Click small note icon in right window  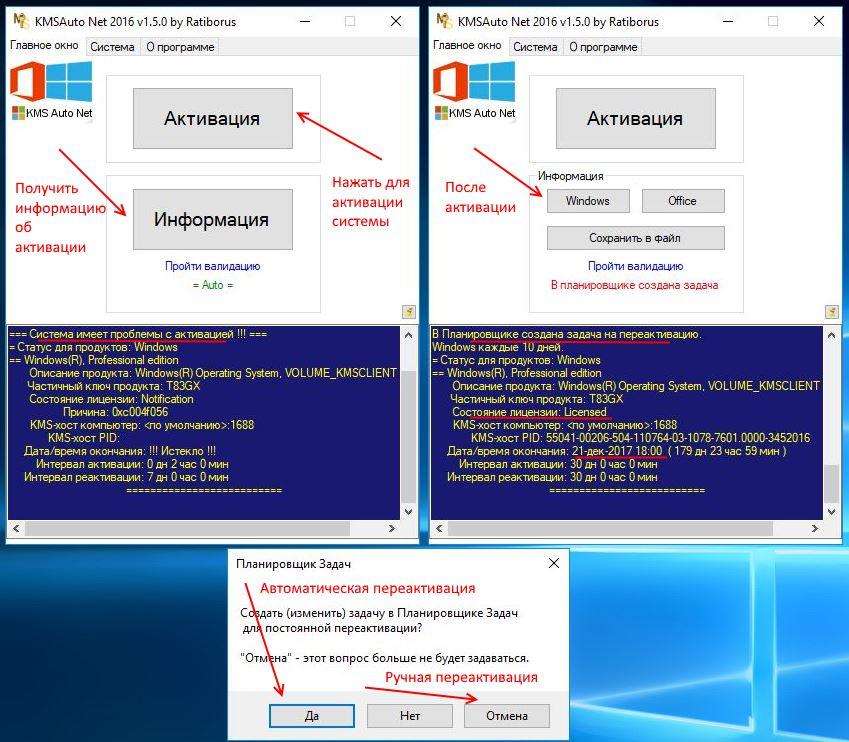tap(832, 311)
